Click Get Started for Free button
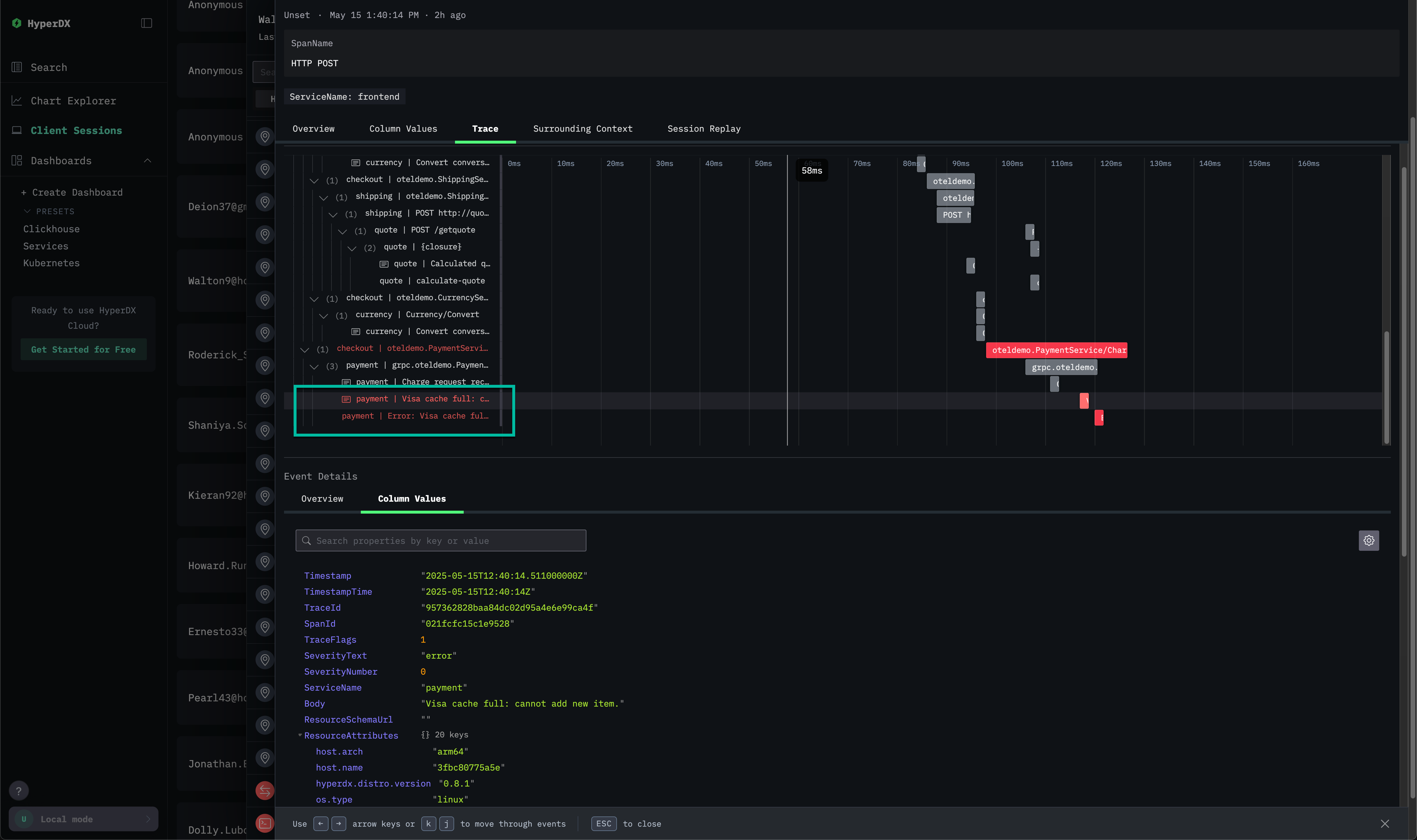This screenshot has height=840, width=1417. pyautogui.click(x=83, y=350)
